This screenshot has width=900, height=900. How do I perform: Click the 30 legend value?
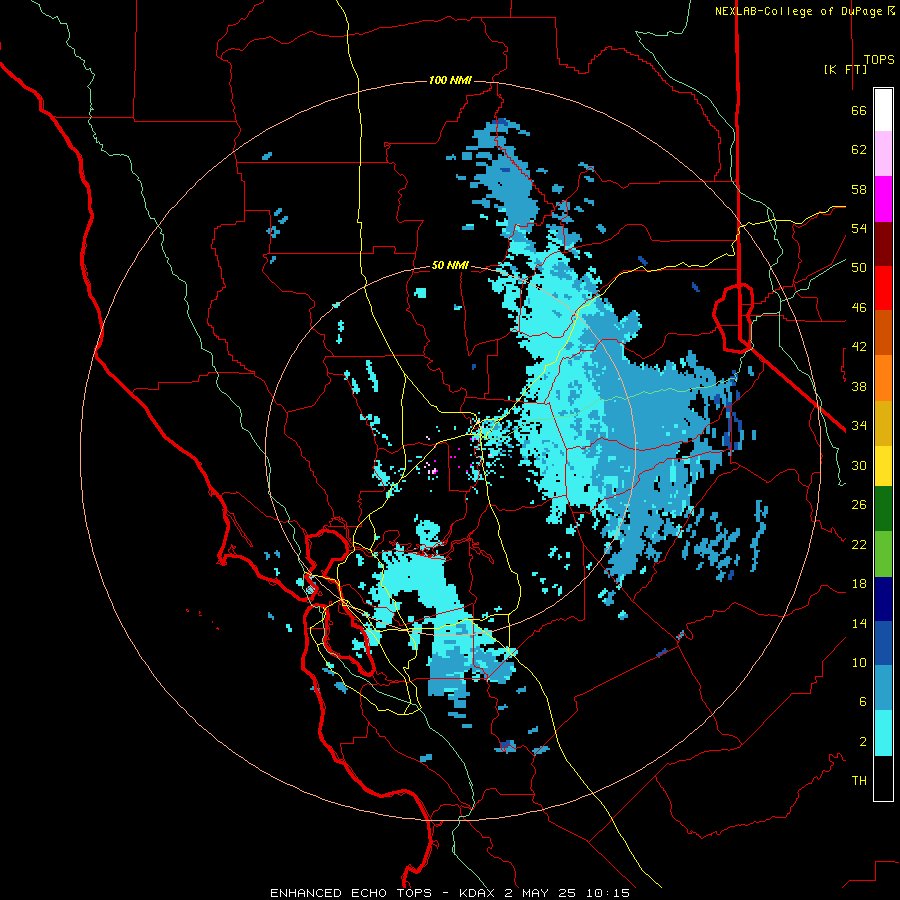point(859,465)
